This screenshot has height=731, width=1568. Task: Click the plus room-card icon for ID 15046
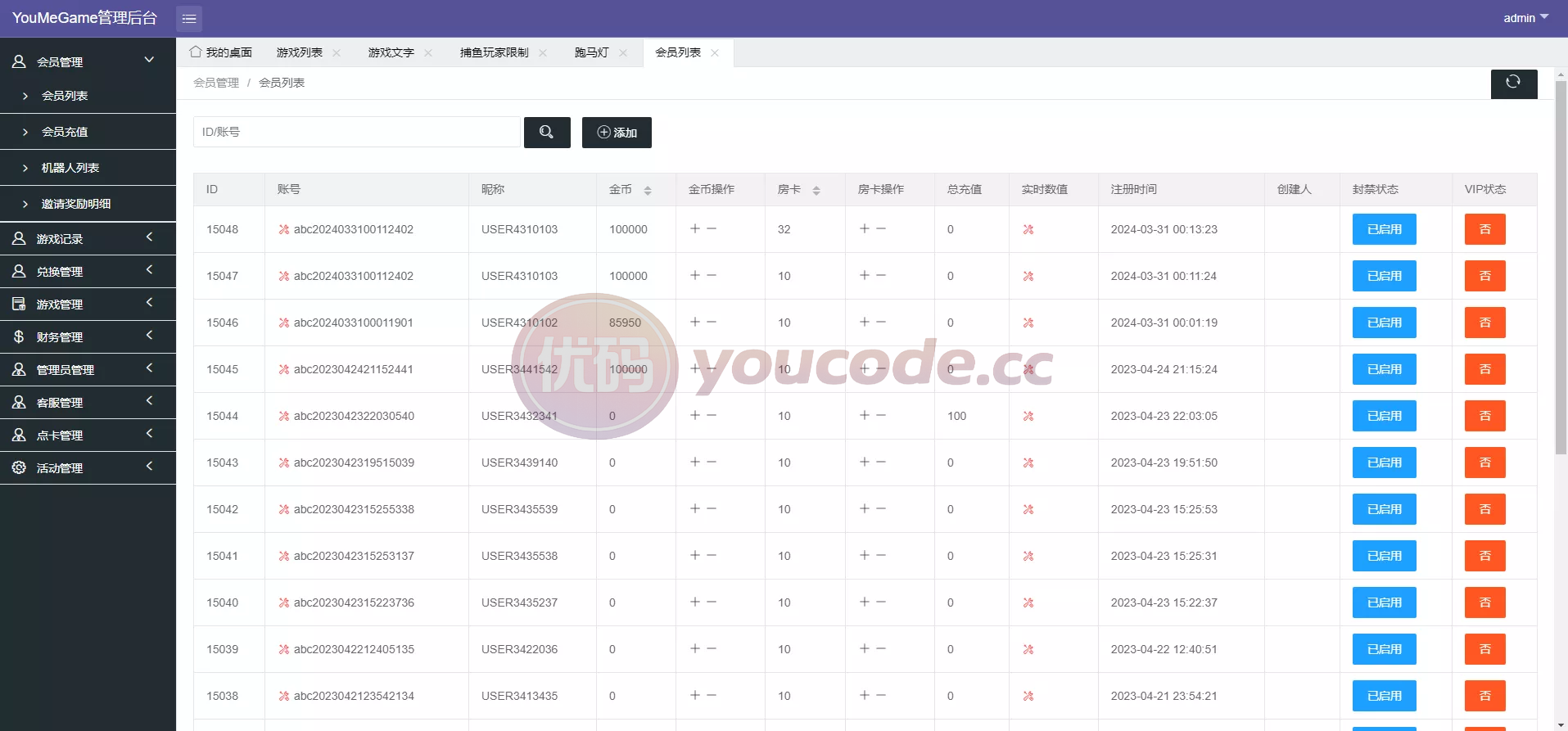coord(865,322)
